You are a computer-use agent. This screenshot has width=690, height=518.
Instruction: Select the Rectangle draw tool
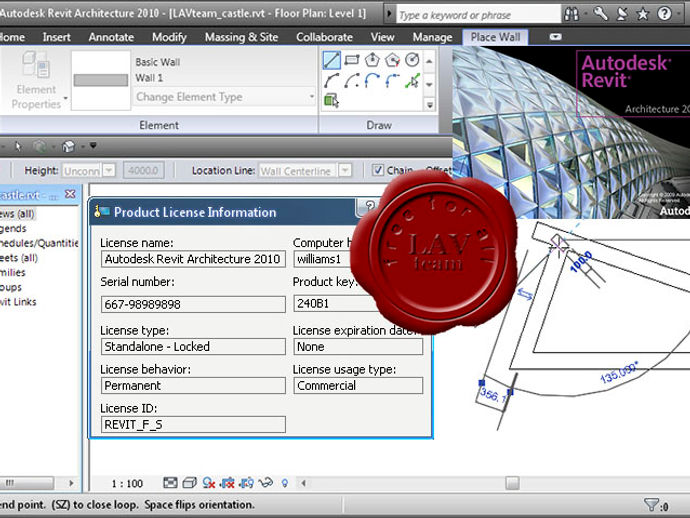coord(352,59)
